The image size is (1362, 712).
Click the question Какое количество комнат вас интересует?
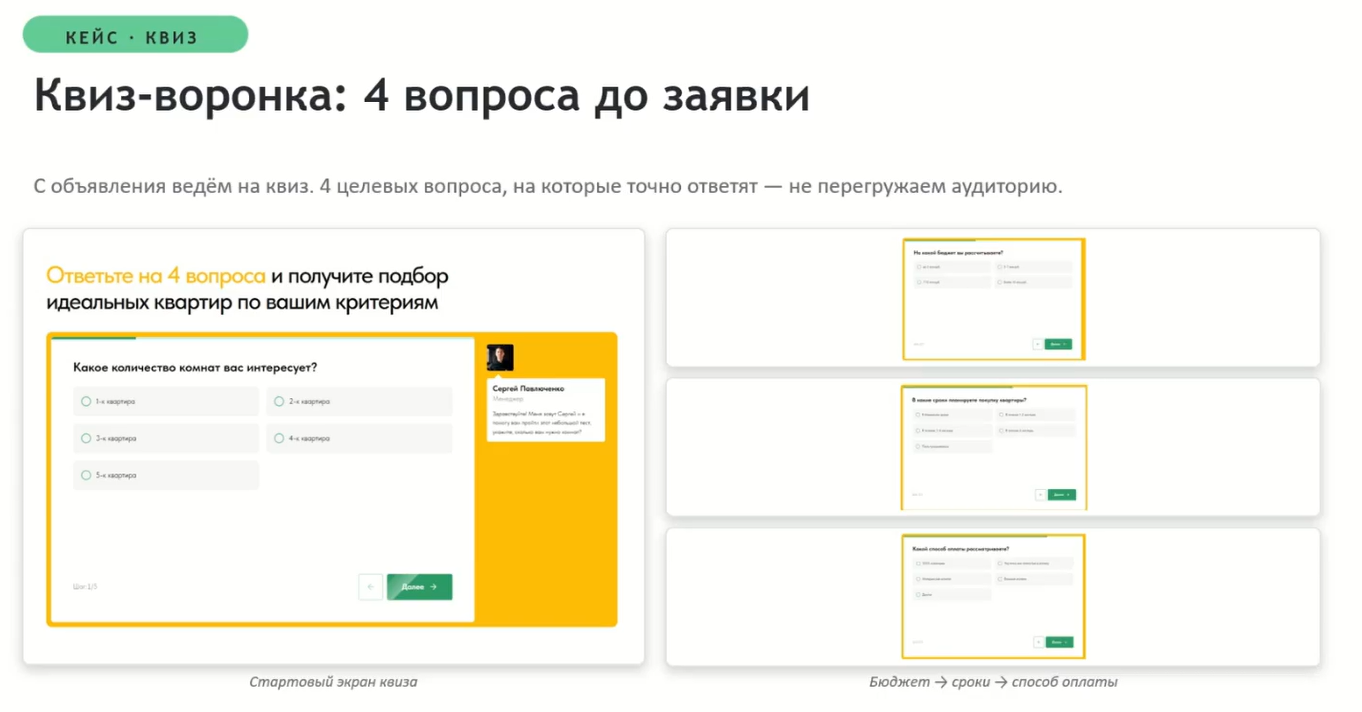(x=195, y=368)
